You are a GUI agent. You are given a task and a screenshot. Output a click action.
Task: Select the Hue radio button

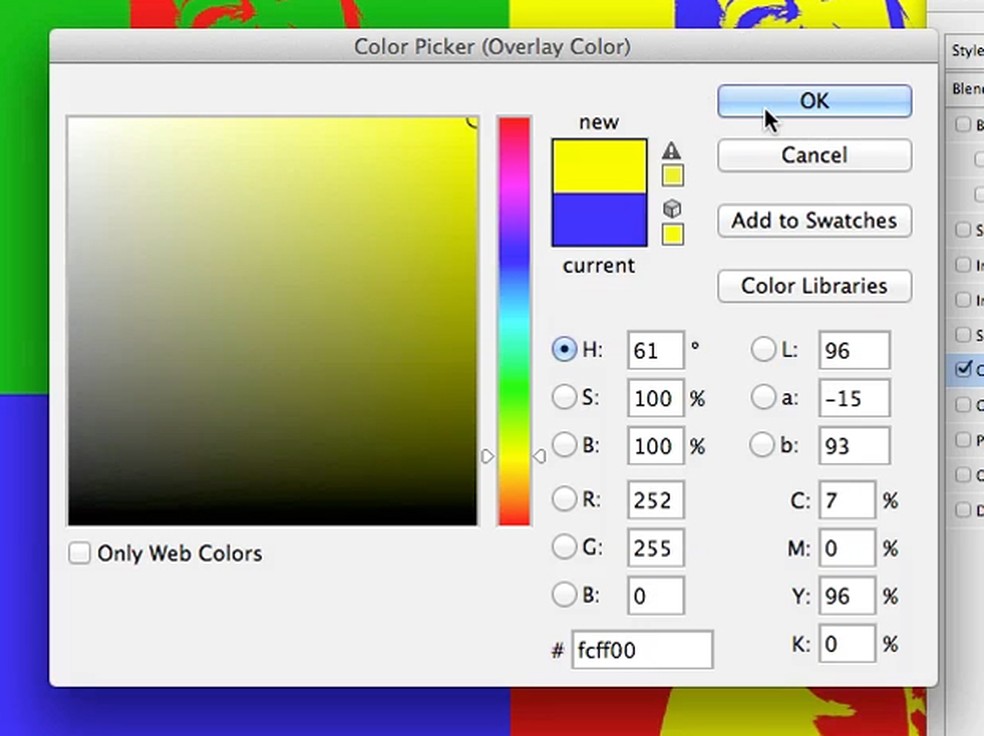click(x=562, y=350)
